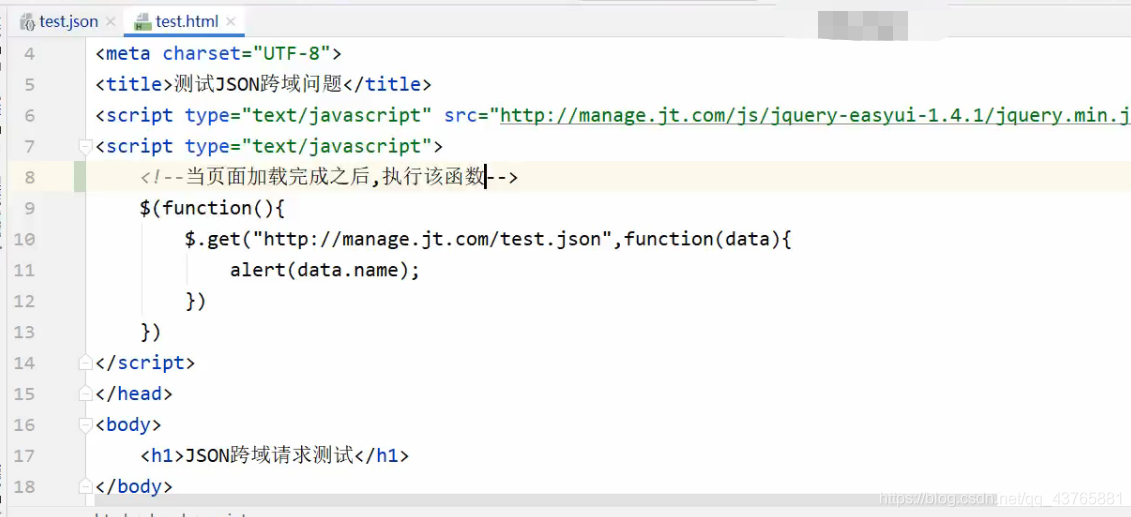
Task: Collapse the script block fold marker on line 7
Action: [x=86, y=147]
